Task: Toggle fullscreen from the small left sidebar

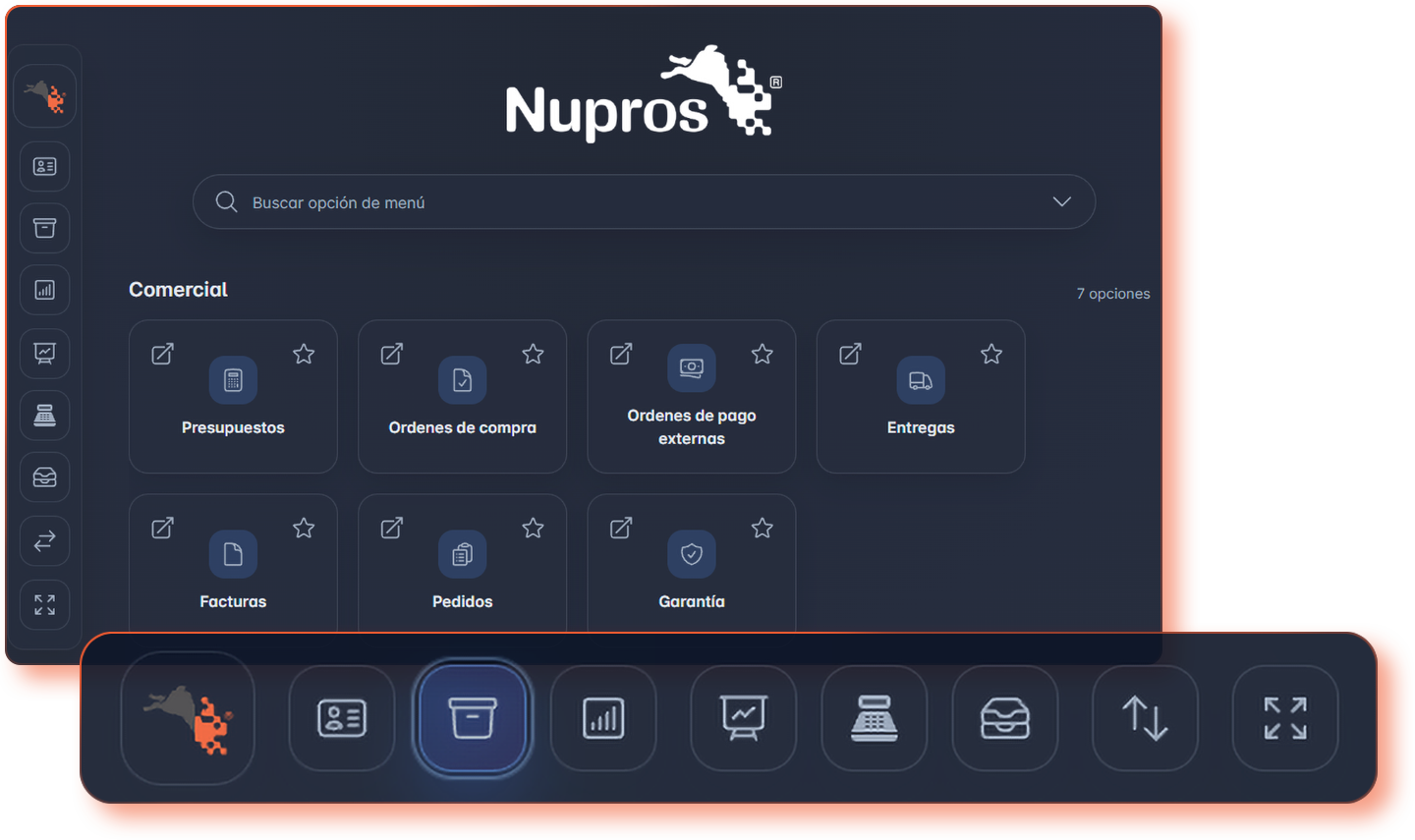Action: 45,604
